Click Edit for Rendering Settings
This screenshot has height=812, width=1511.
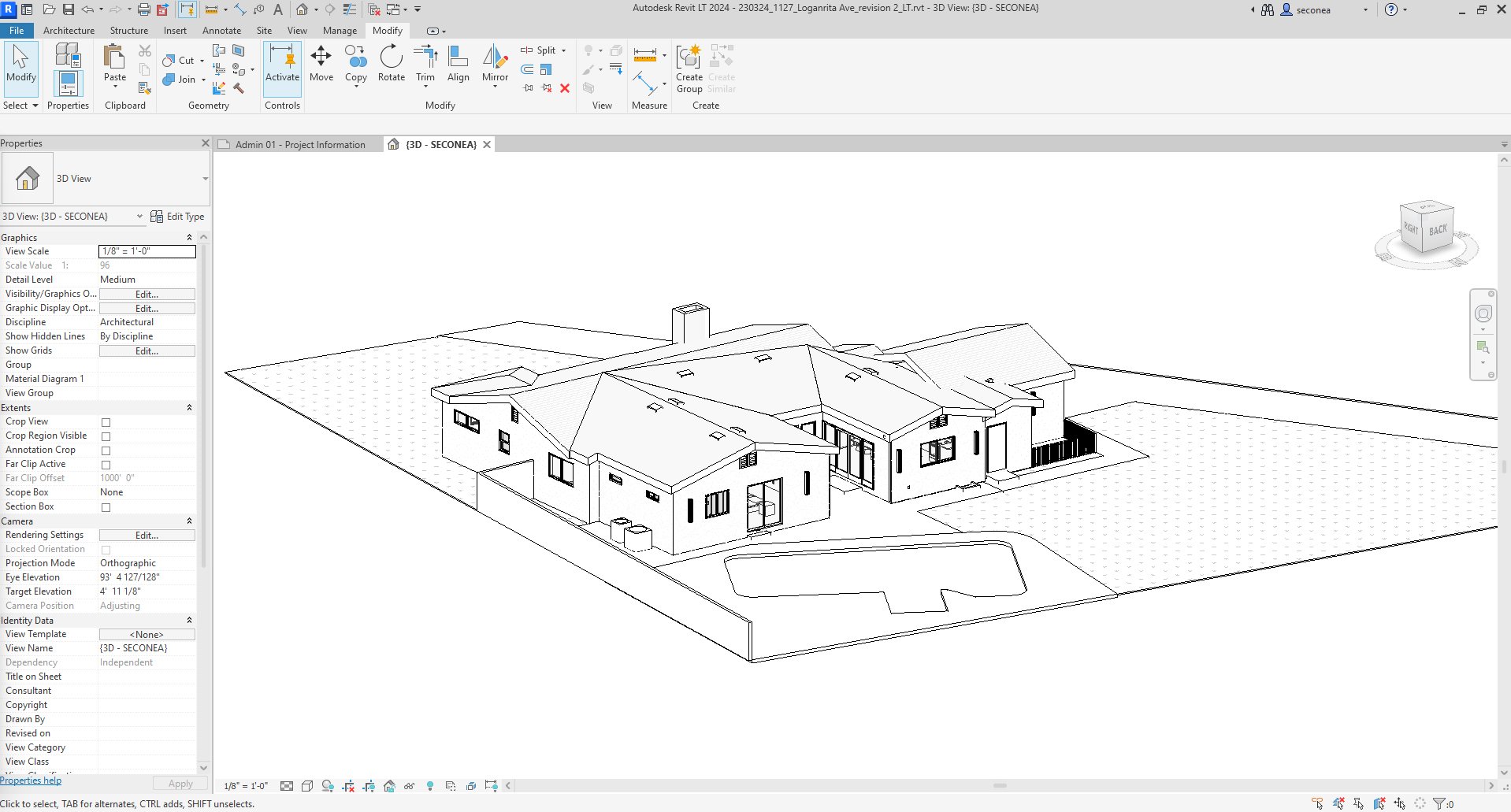[x=147, y=535]
